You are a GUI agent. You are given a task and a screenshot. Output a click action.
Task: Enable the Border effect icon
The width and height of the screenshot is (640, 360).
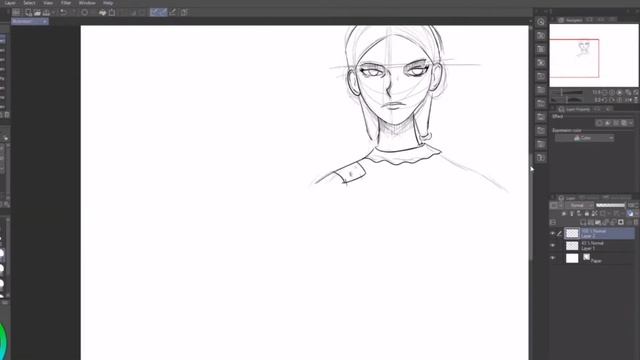[599, 123]
